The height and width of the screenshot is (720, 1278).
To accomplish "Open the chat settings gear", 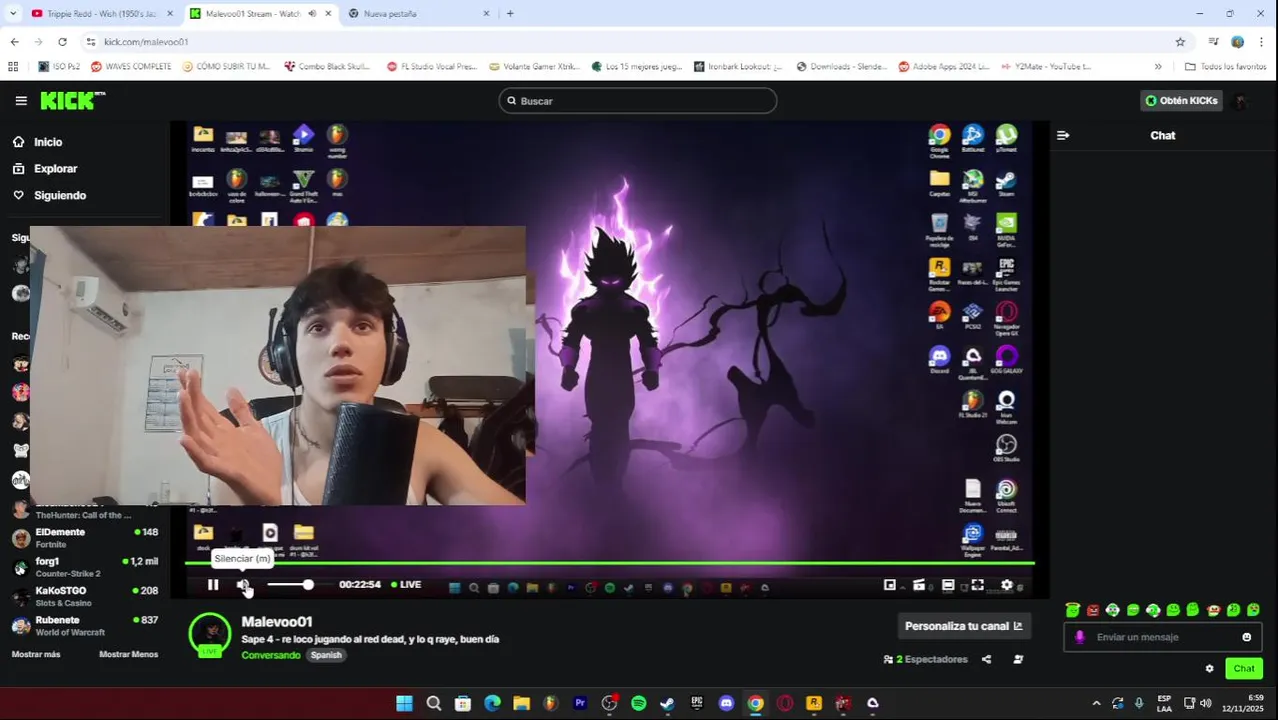I will click(x=1209, y=668).
